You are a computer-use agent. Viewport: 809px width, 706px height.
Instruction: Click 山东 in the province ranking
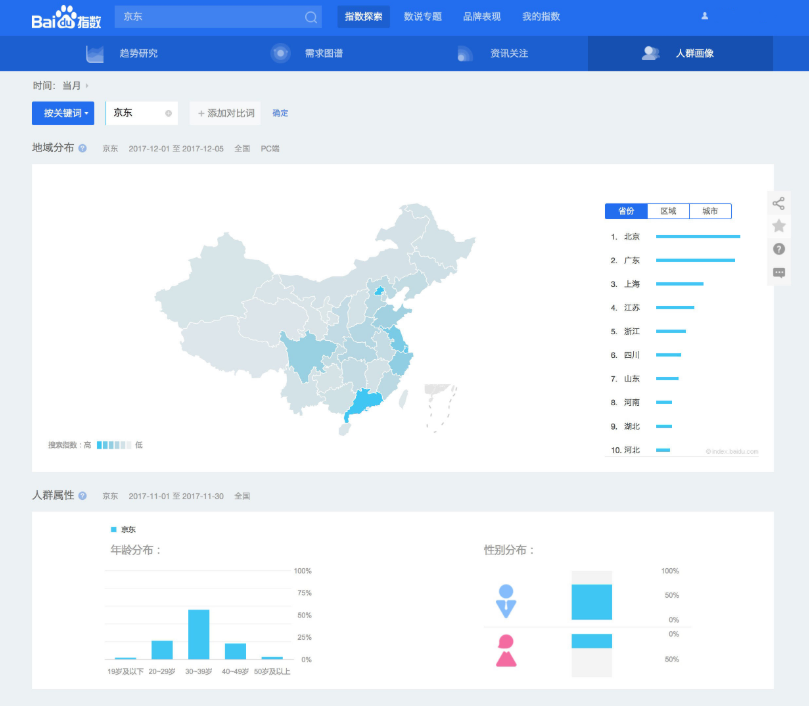632,379
